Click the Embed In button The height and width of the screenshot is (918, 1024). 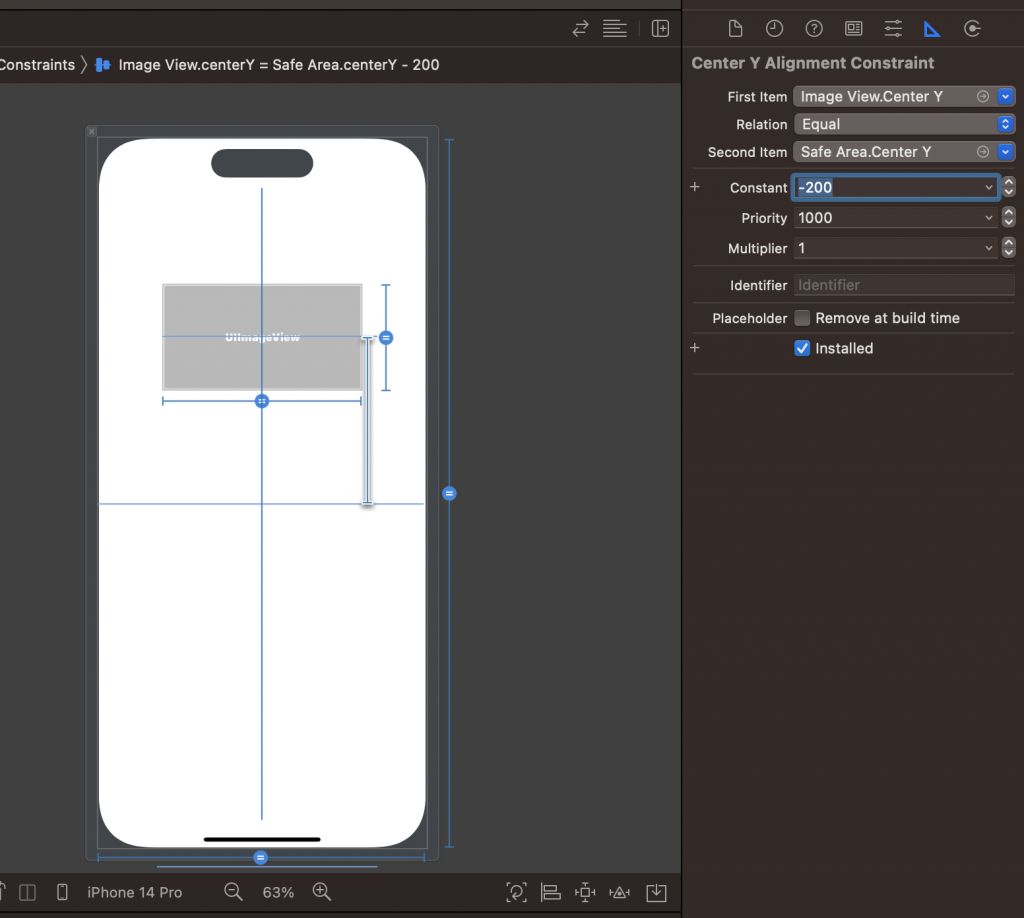click(656, 892)
